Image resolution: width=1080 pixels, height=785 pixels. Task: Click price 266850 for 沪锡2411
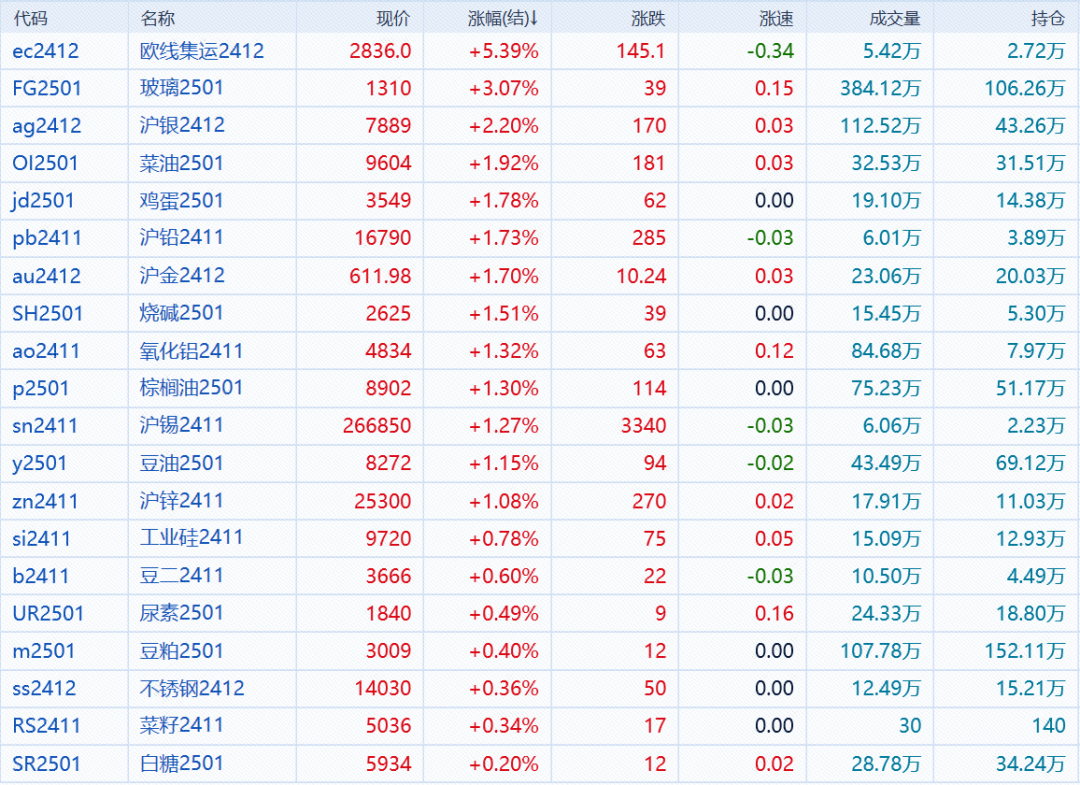click(x=377, y=426)
